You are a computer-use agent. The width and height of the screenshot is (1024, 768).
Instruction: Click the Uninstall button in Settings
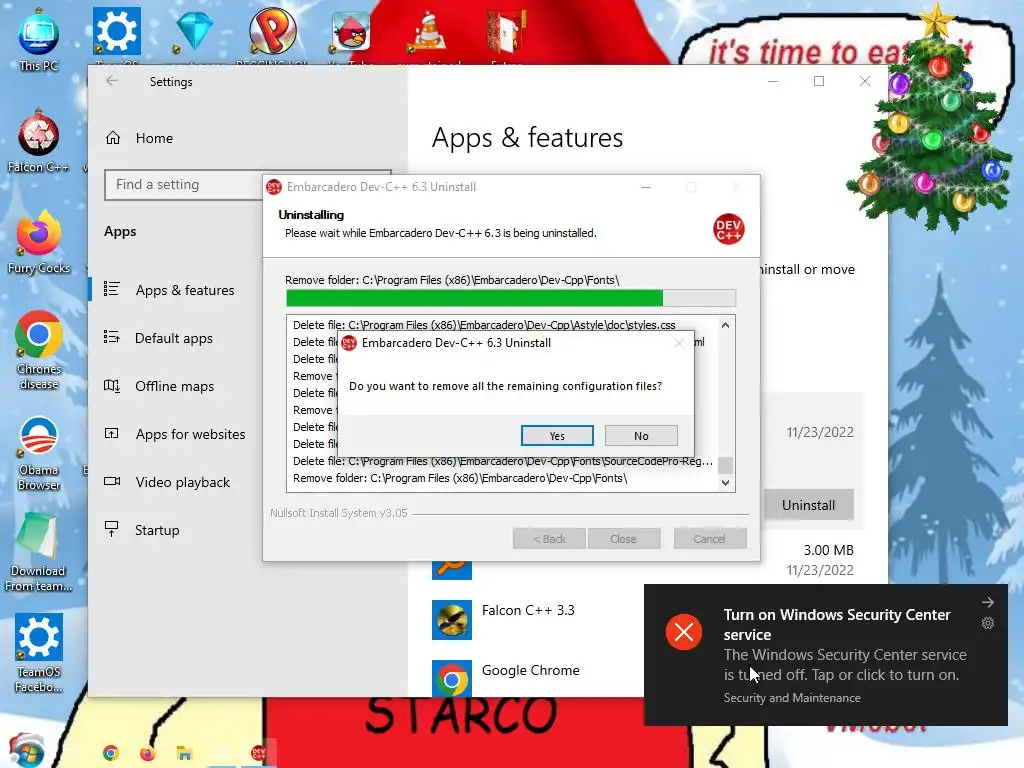coord(808,505)
